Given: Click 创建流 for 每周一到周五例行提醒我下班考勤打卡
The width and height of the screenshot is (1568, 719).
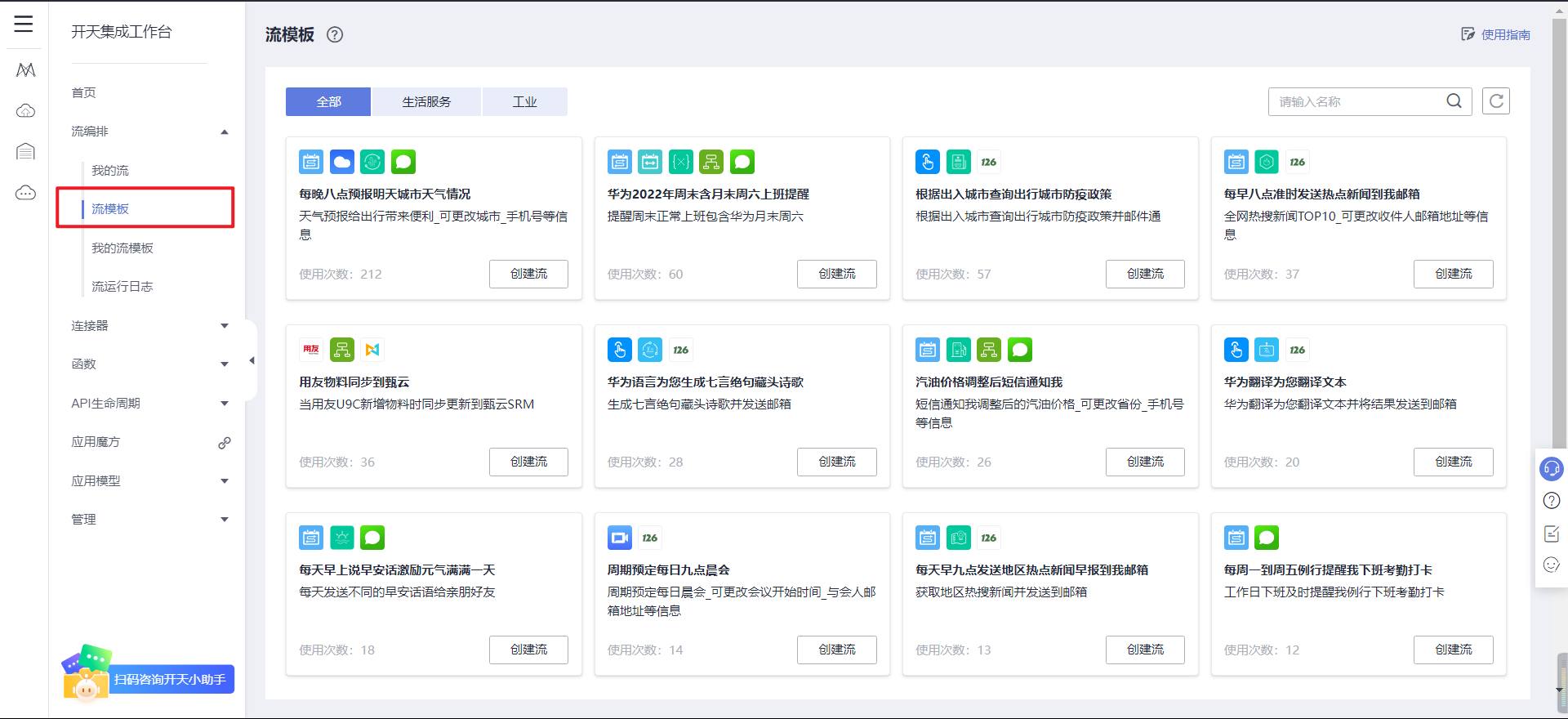Looking at the screenshot, I should pos(1454,650).
